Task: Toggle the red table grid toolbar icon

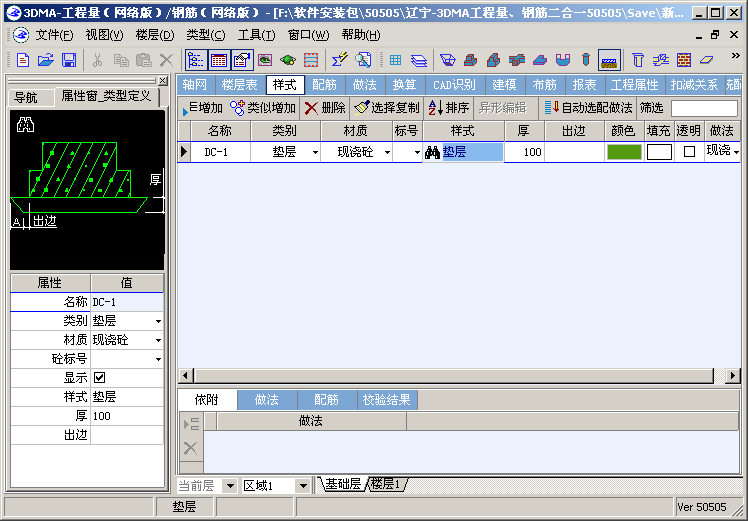Action: click(218, 60)
